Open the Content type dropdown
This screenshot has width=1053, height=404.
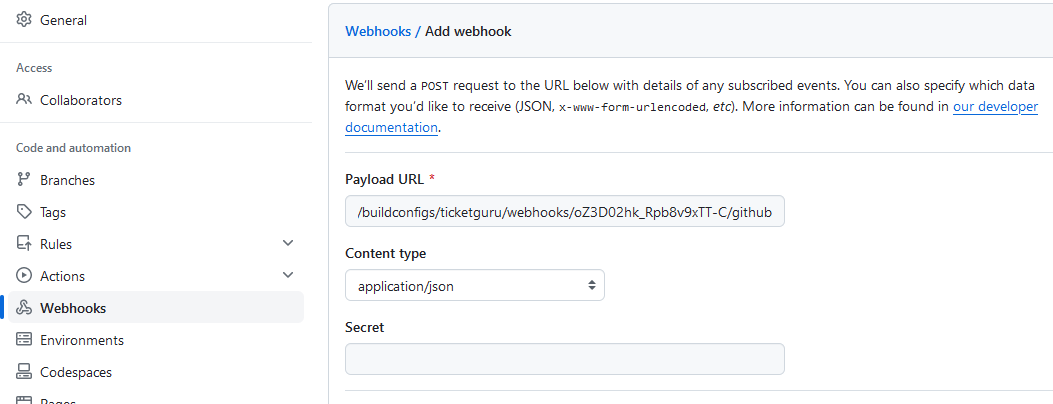tap(474, 286)
